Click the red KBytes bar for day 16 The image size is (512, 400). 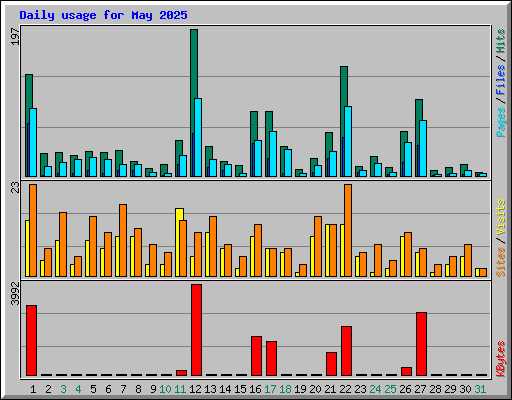click(x=256, y=356)
